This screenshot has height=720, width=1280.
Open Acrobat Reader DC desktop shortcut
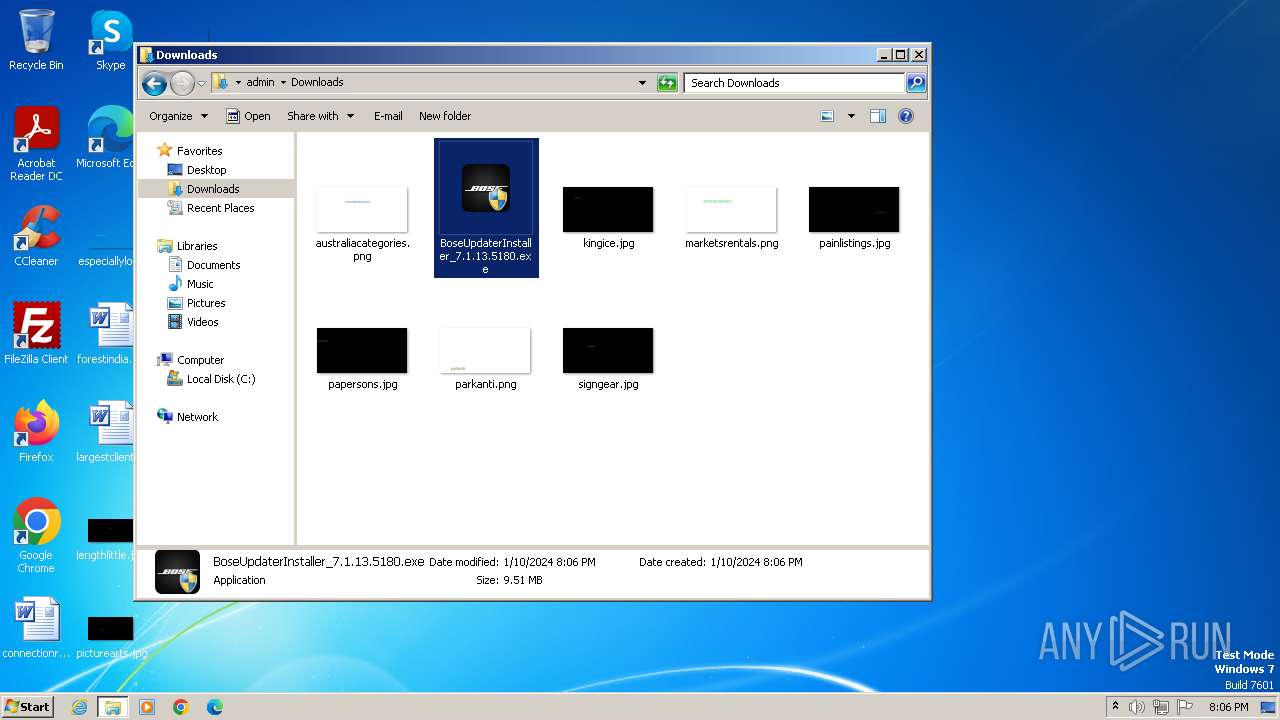pyautogui.click(x=36, y=144)
